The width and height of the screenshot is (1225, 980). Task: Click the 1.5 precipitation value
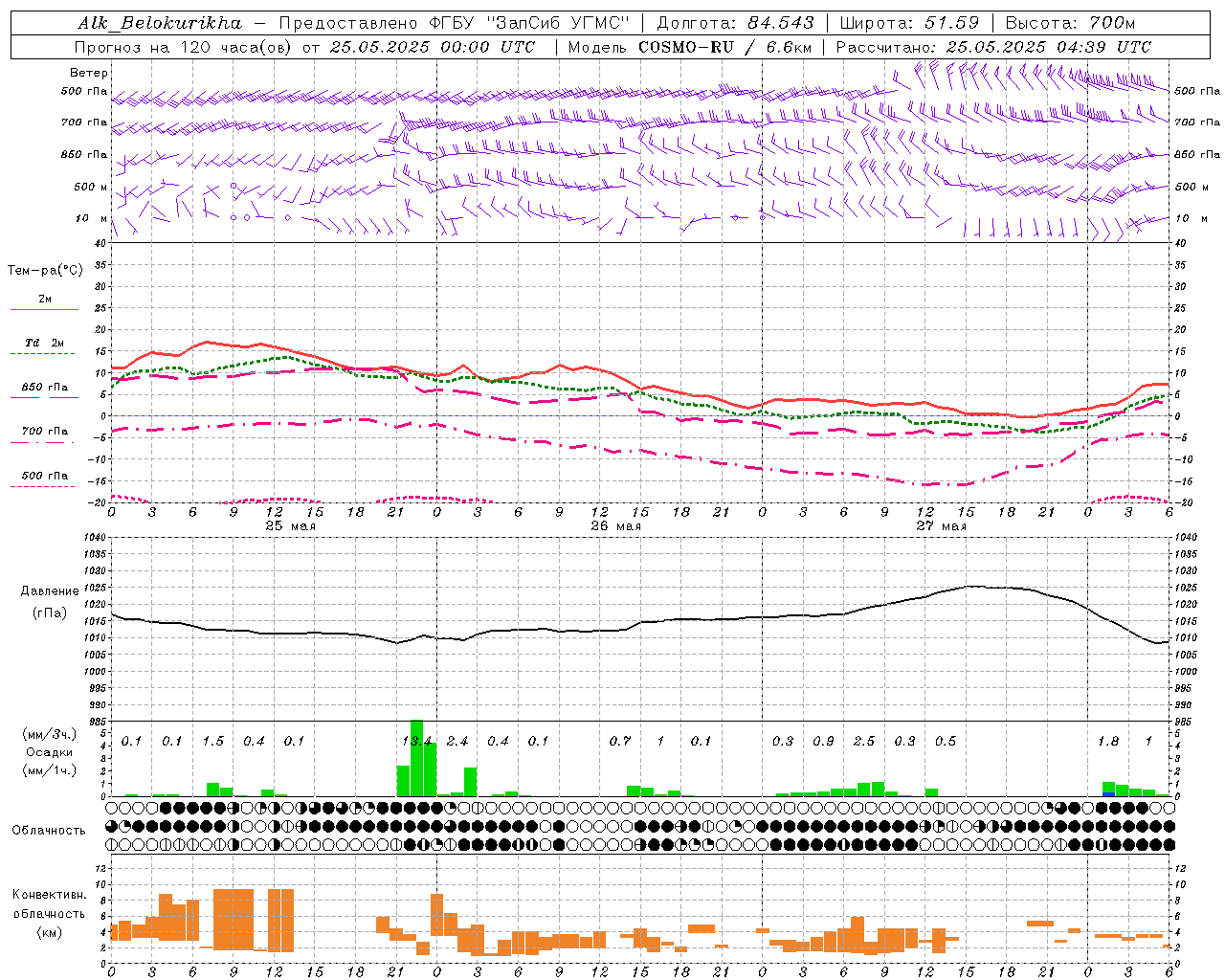click(212, 742)
